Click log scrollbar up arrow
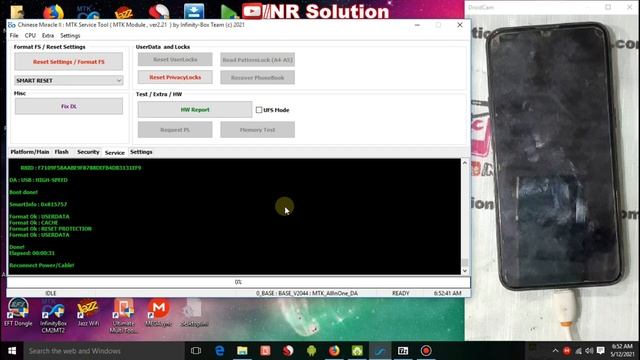This screenshot has width=640, height=360. point(464,163)
